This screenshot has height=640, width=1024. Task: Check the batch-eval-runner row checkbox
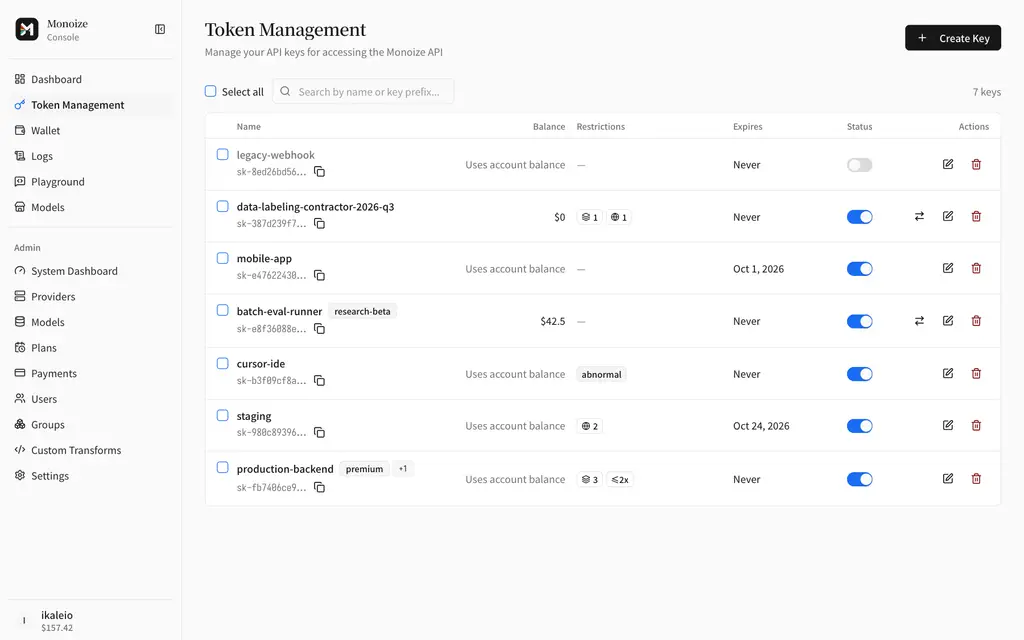point(223,310)
